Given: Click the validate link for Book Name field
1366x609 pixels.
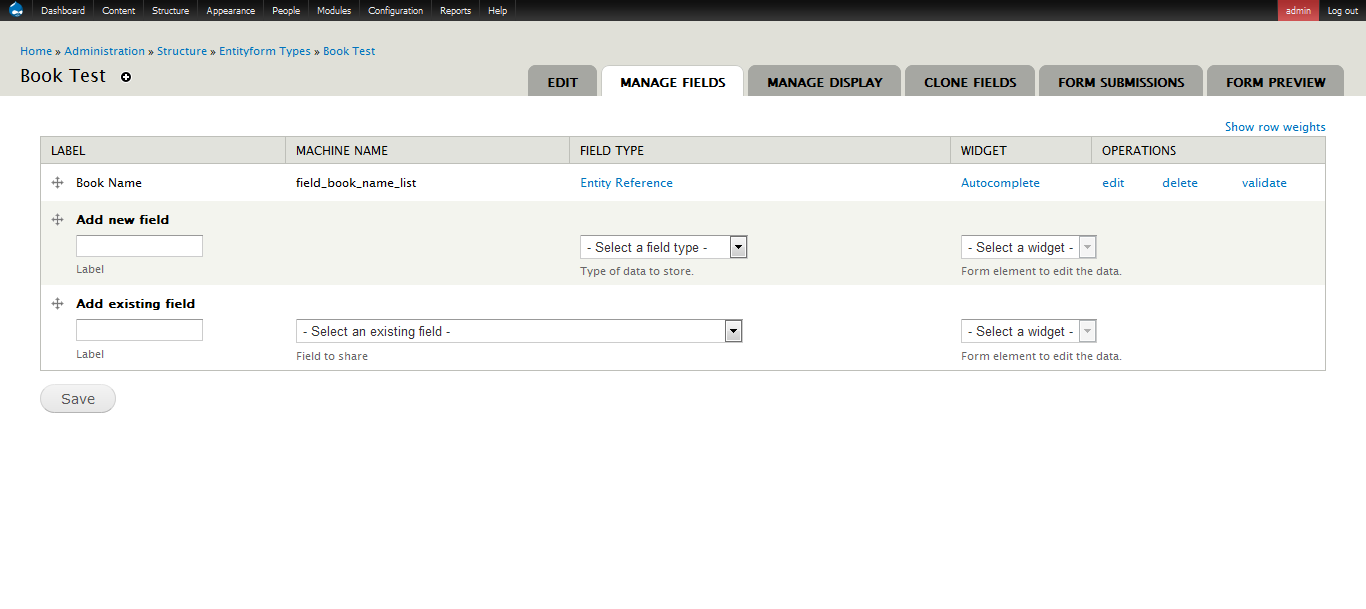Looking at the screenshot, I should click(1264, 183).
